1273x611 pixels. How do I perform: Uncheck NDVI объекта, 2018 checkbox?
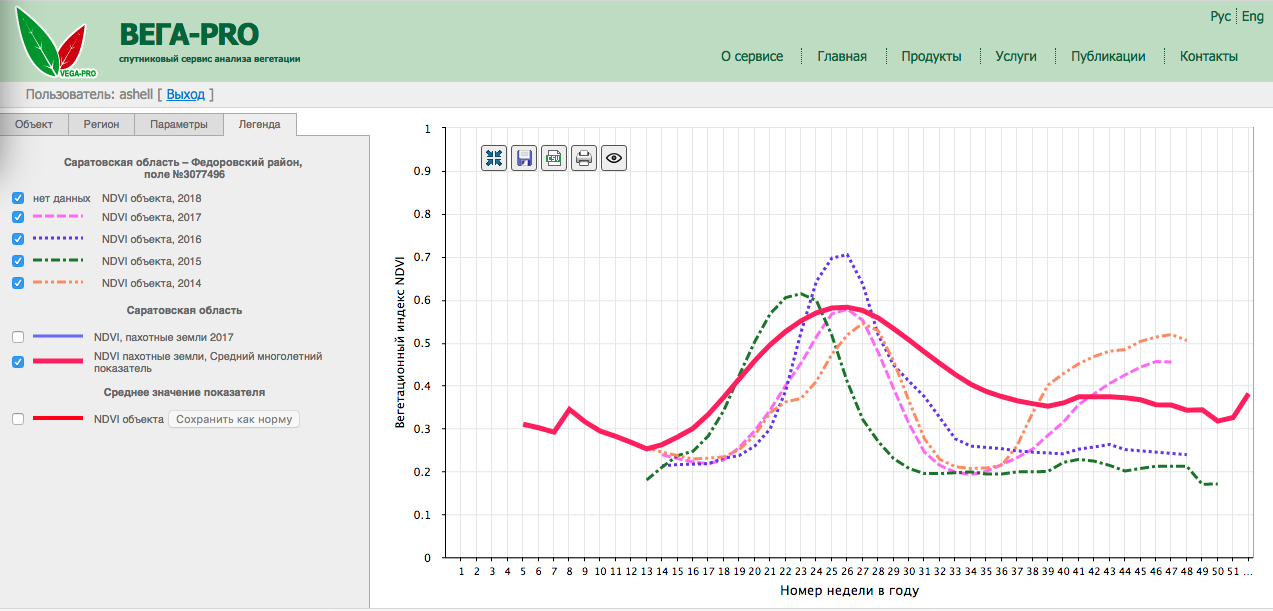(18, 198)
